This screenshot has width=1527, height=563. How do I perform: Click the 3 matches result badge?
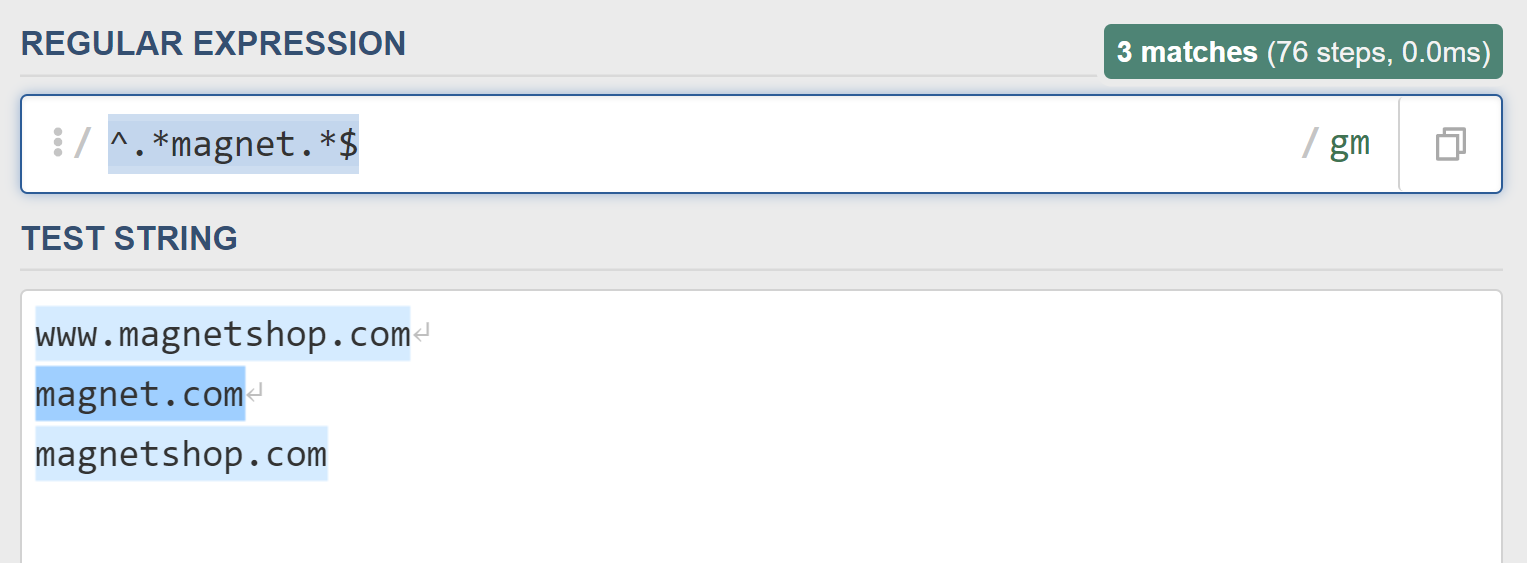1303,52
